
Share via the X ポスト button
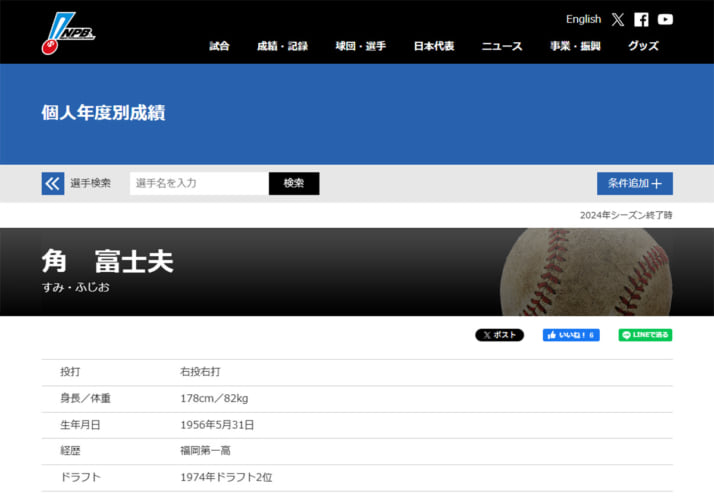coord(499,335)
